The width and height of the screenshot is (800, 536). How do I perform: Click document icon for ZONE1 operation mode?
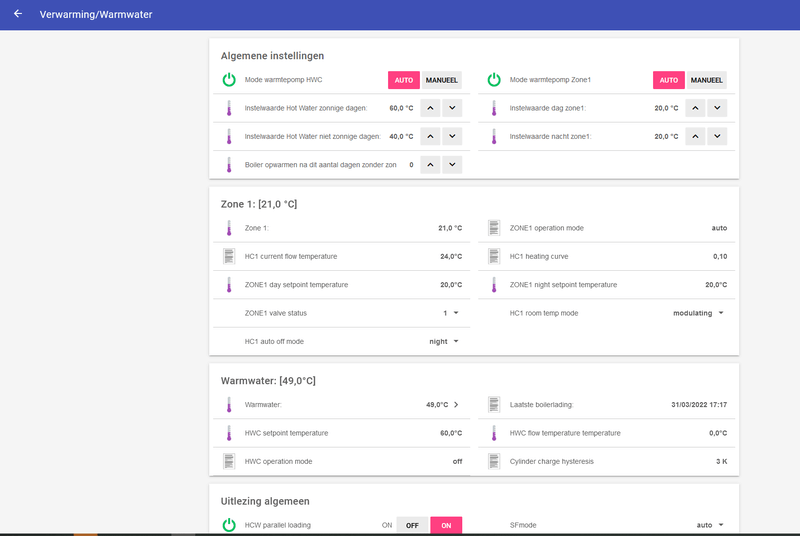pos(494,228)
